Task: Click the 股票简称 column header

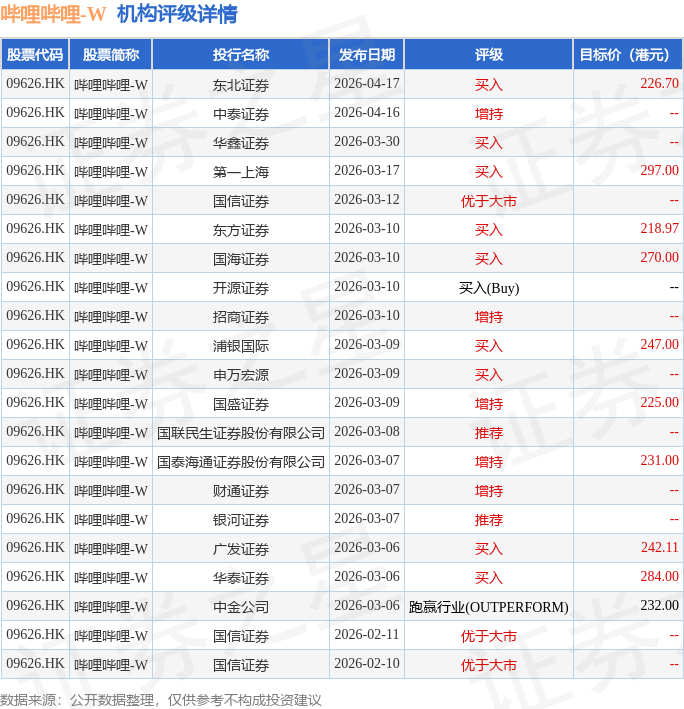Action: 111,55
